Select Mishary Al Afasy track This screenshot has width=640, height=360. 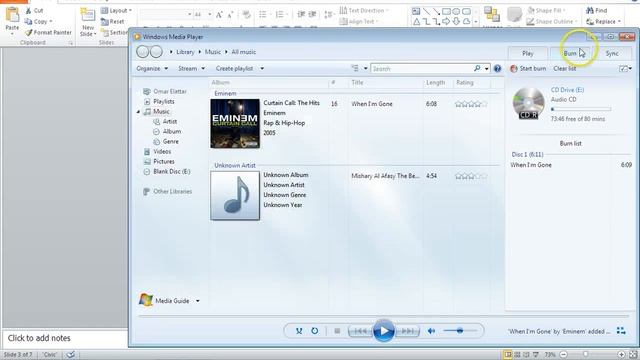pos(385,176)
